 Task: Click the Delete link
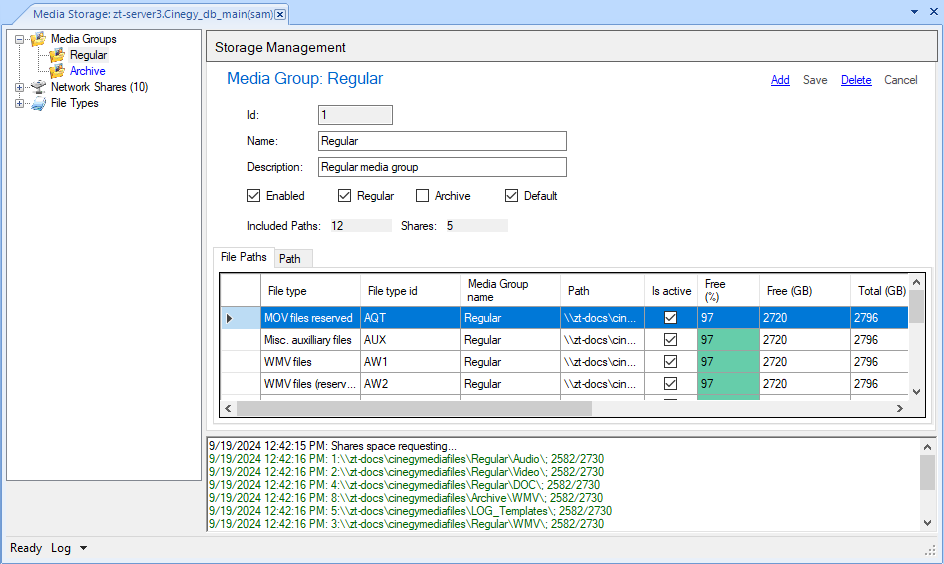[855, 80]
